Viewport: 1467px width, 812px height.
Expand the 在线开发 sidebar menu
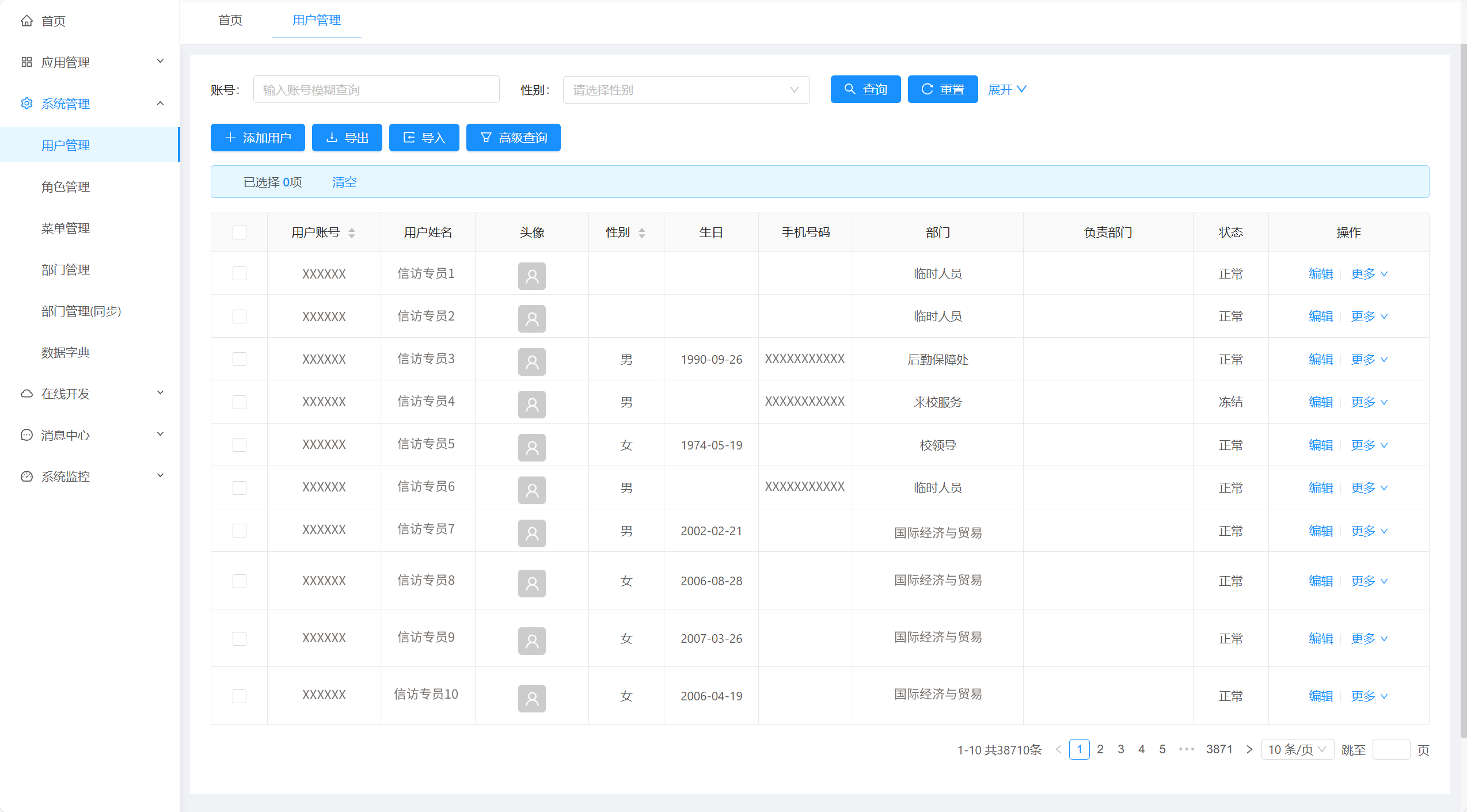pyautogui.click(x=90, y=394)
